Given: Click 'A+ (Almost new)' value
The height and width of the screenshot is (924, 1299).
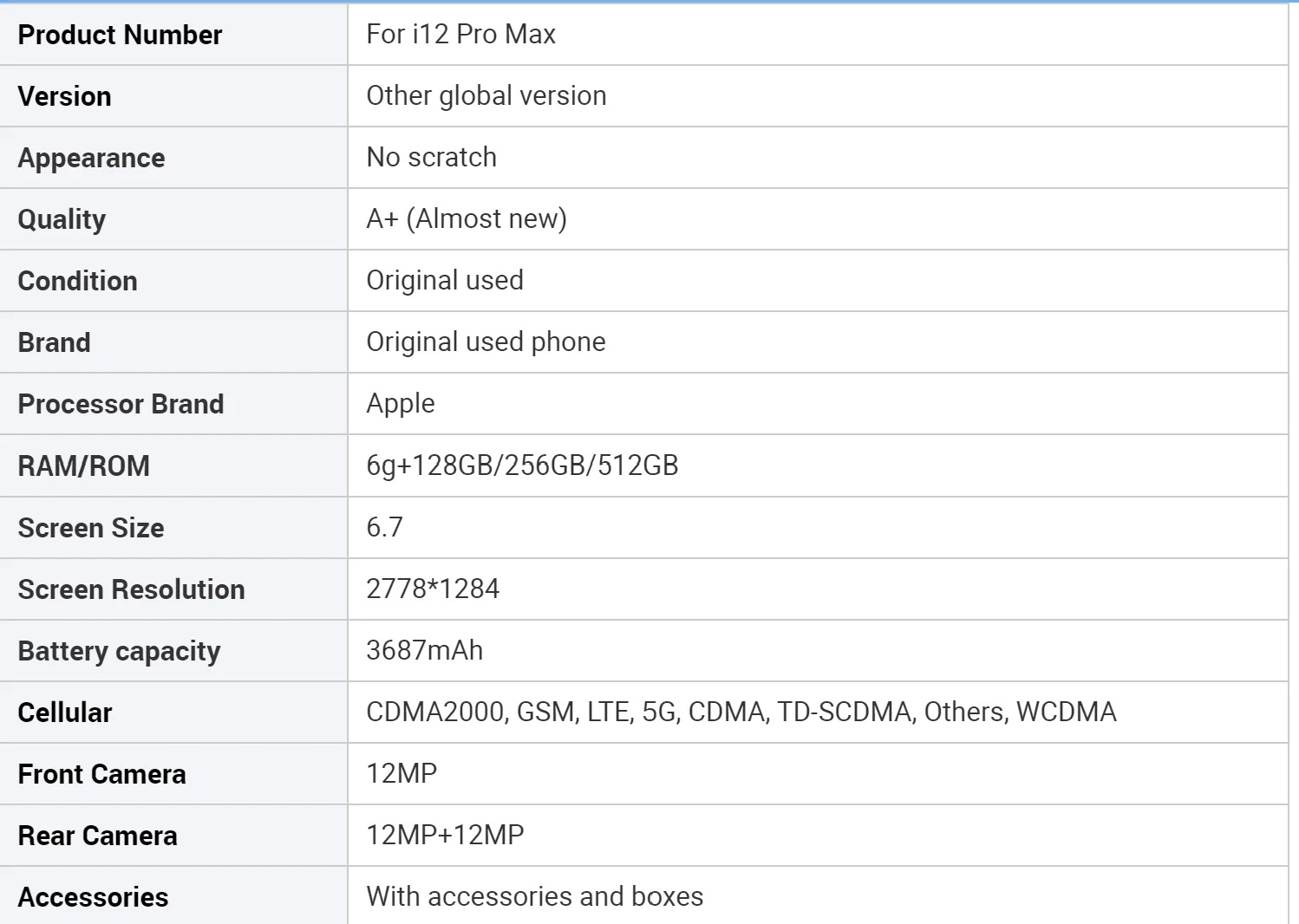Looking at the screenshot, I should (x=466, y=218).
